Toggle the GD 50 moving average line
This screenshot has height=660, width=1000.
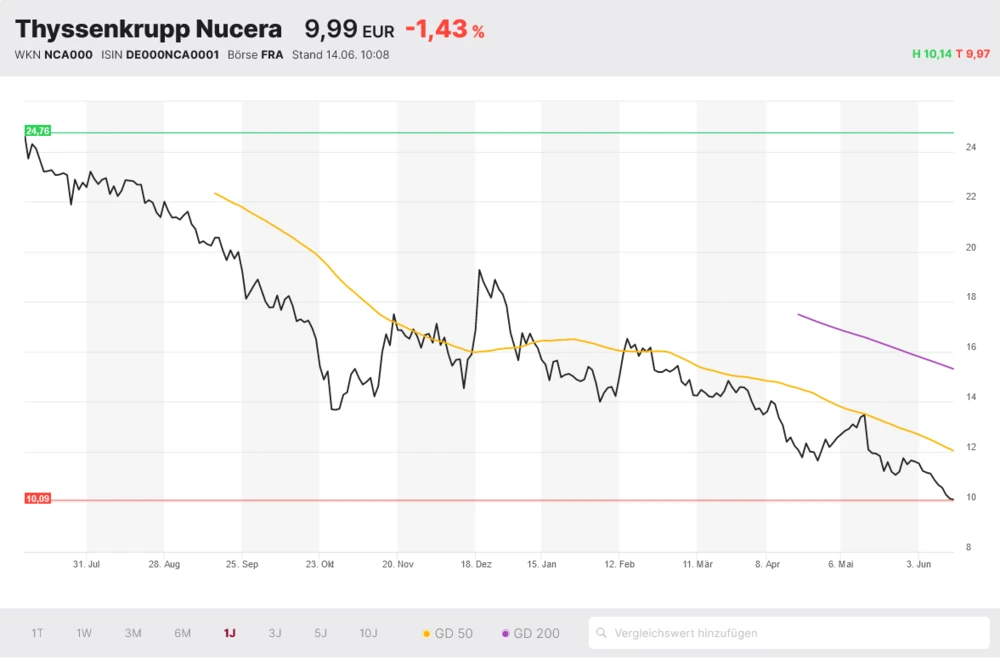point(447,632)
